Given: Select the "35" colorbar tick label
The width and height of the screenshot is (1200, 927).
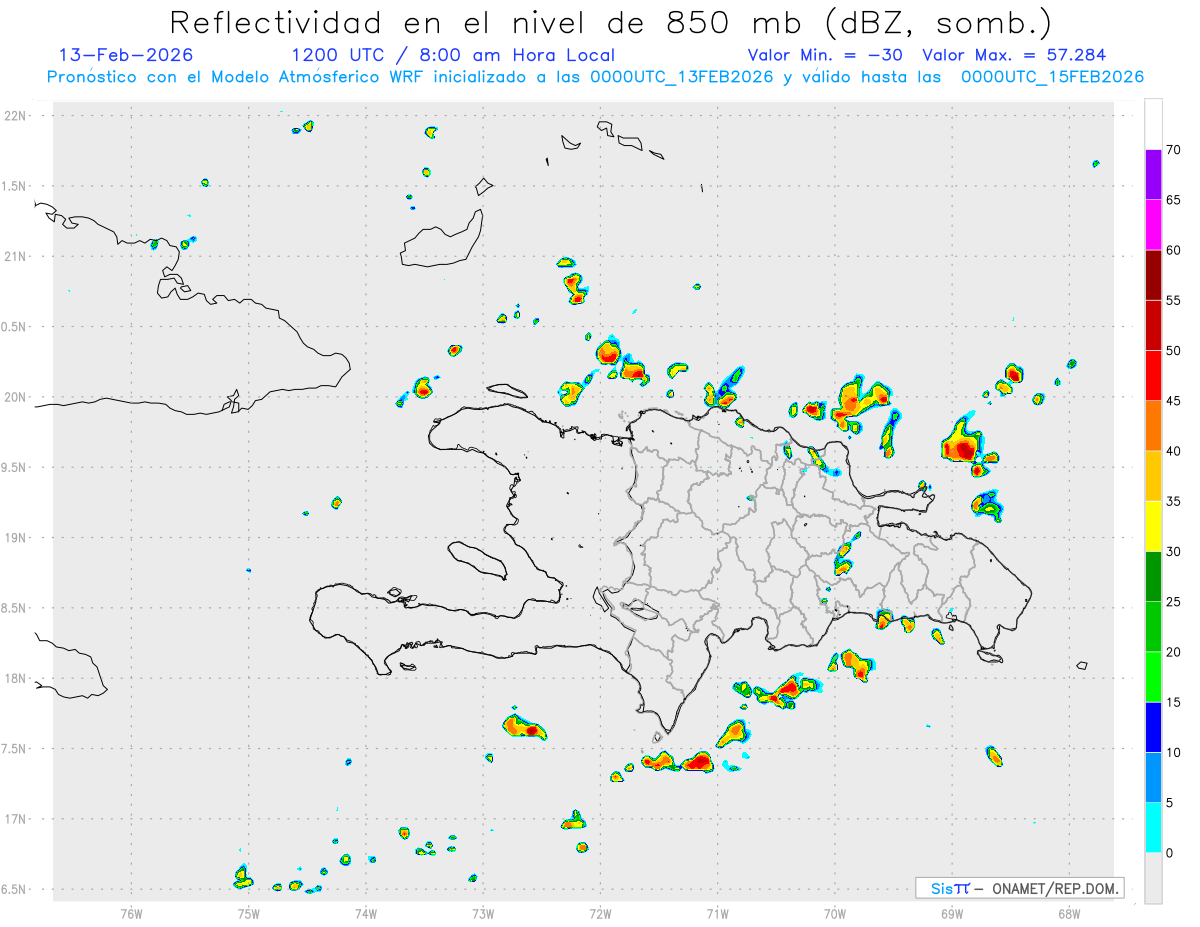Looking at the screenshot, I should point(1174,501).
